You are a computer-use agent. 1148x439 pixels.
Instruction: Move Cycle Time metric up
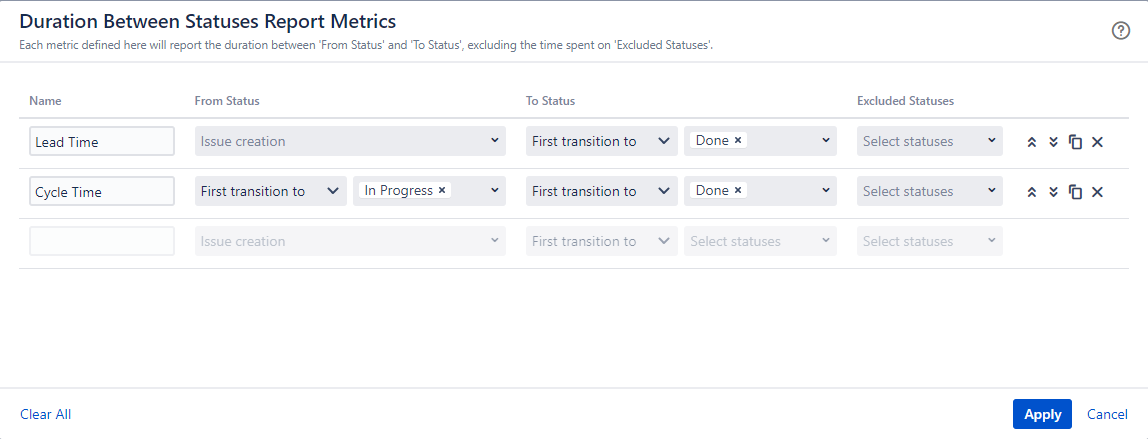pyautogui.click(x=1032, y=192)
